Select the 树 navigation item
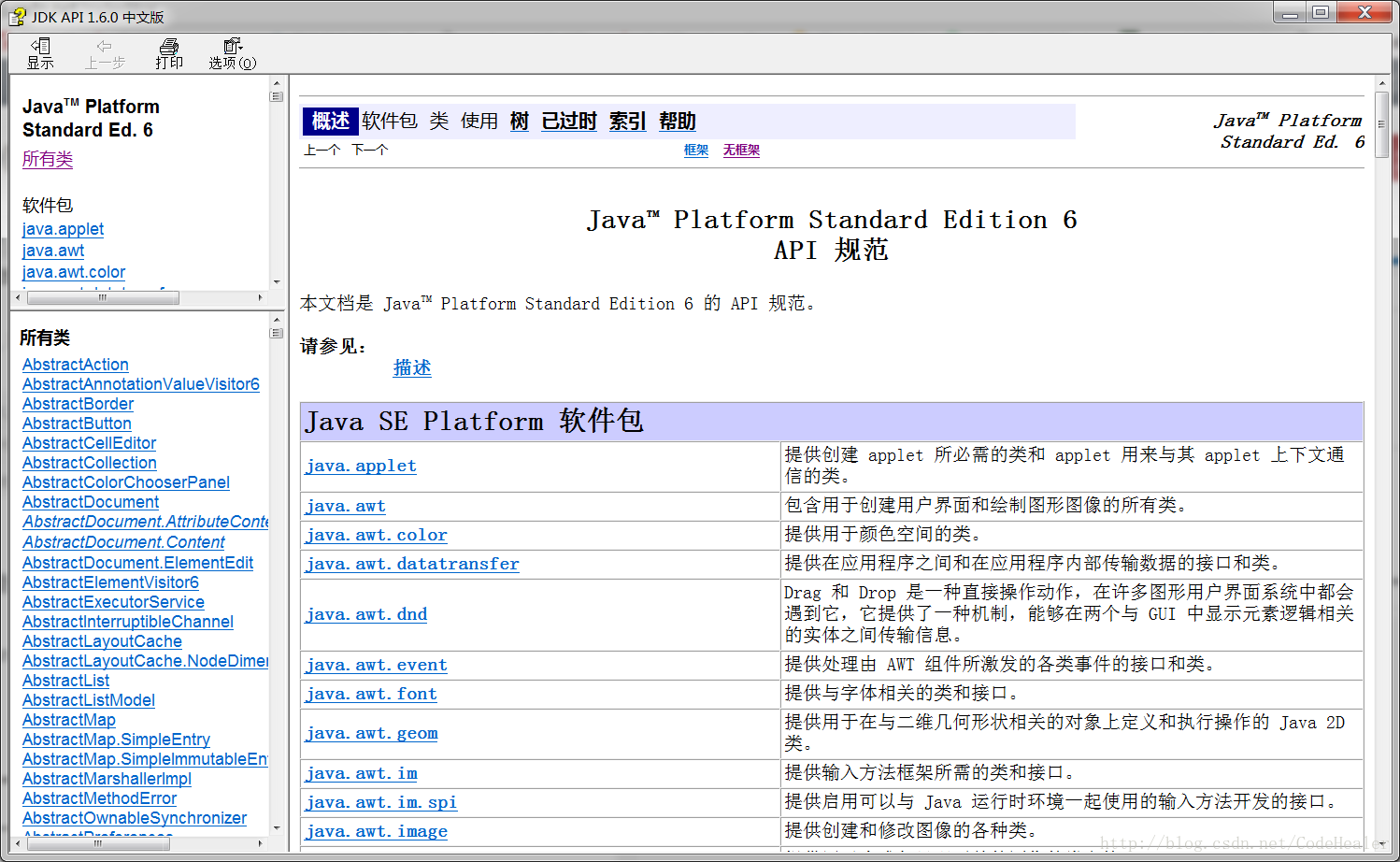The image size is (1400, 862). pos(520,121)
